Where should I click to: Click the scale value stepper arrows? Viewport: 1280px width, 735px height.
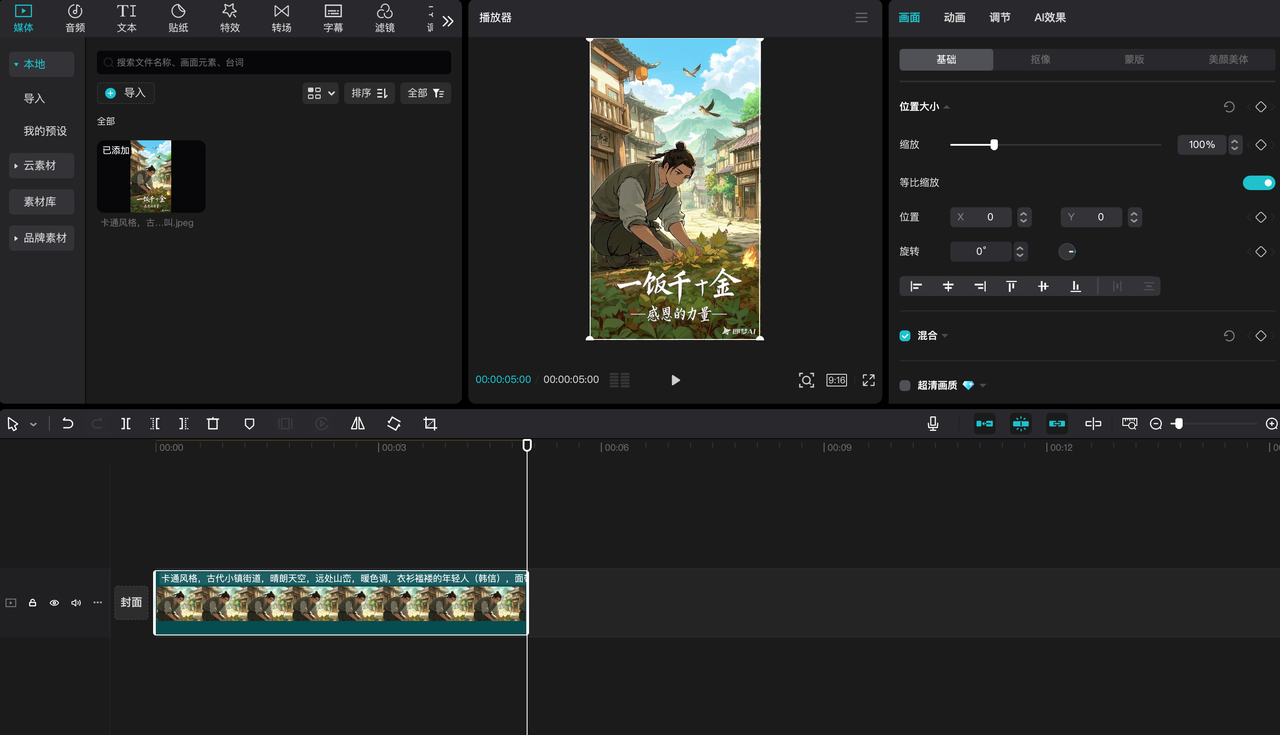tap(1235, 145)
